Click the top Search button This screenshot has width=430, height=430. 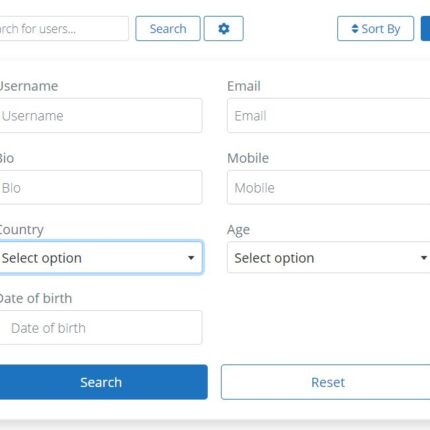168,29
